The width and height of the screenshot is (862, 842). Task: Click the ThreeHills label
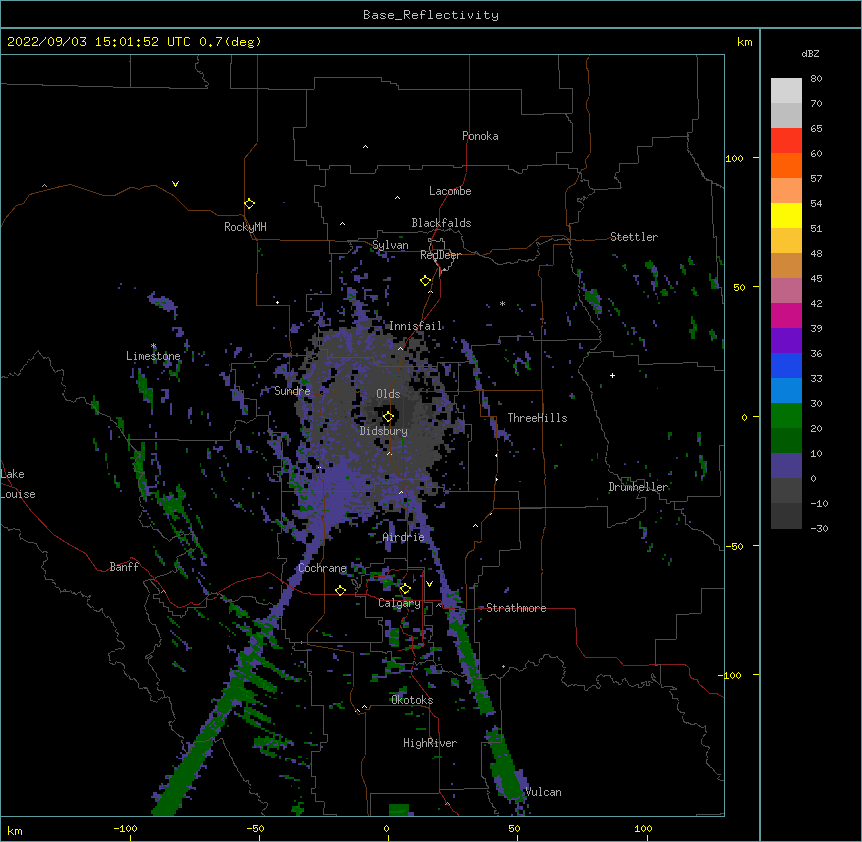537,418
